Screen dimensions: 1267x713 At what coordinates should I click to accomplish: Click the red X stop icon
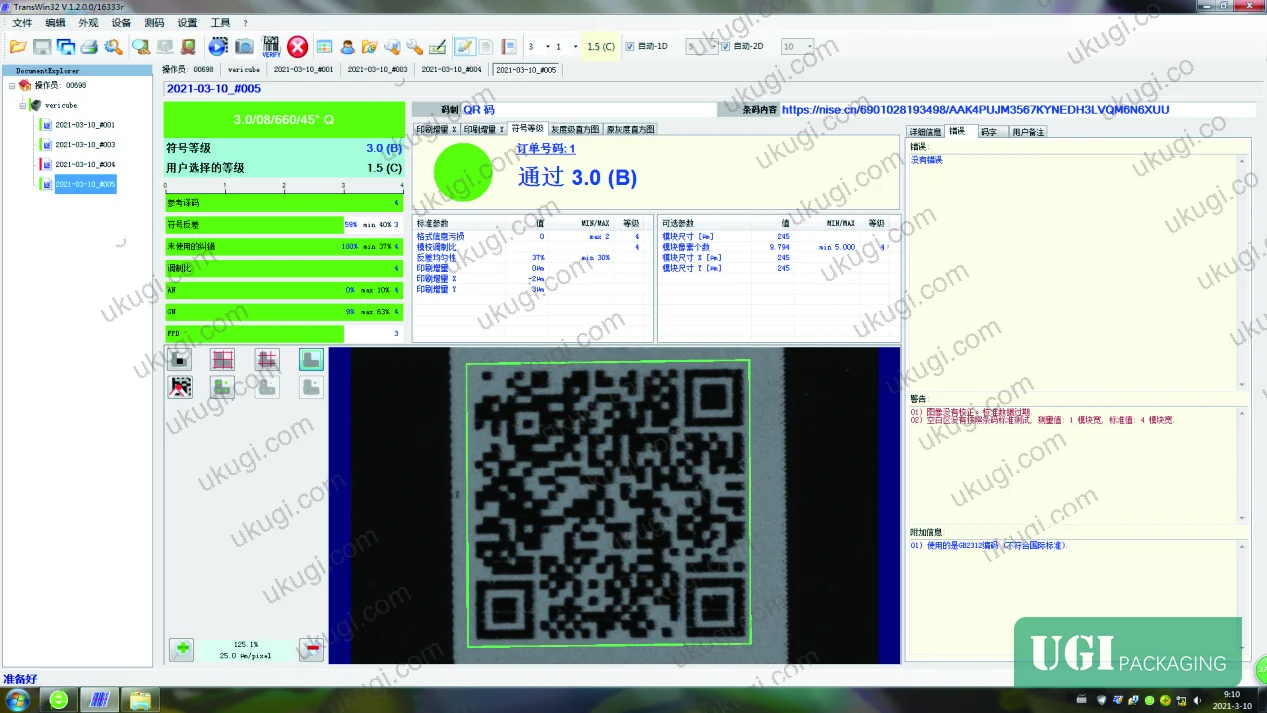pyautogui.click(x=297, y=46)
